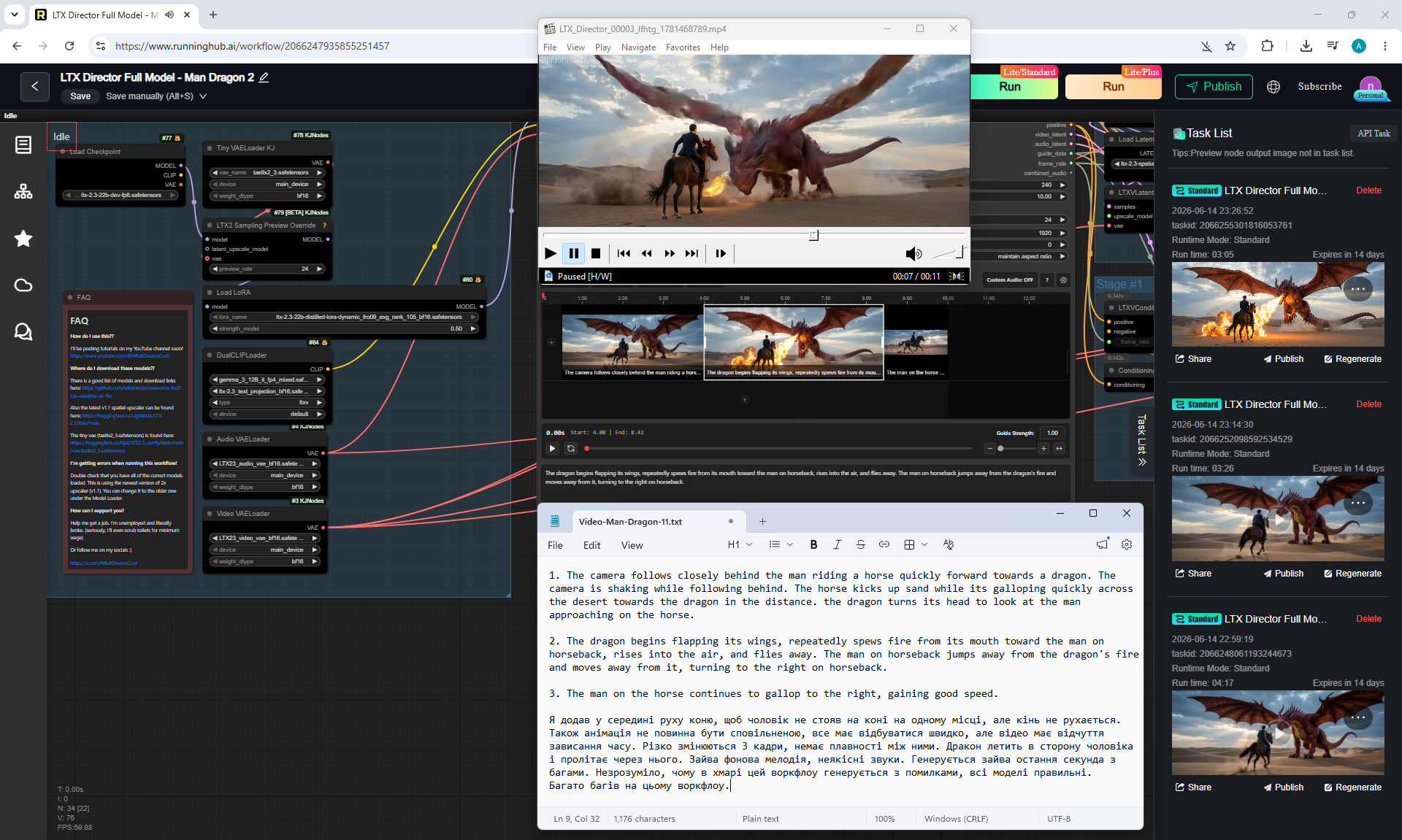The image size is (1402, 840).
Task: Toggle strikethrough formatting in Notepad
Action: point(860,544)
